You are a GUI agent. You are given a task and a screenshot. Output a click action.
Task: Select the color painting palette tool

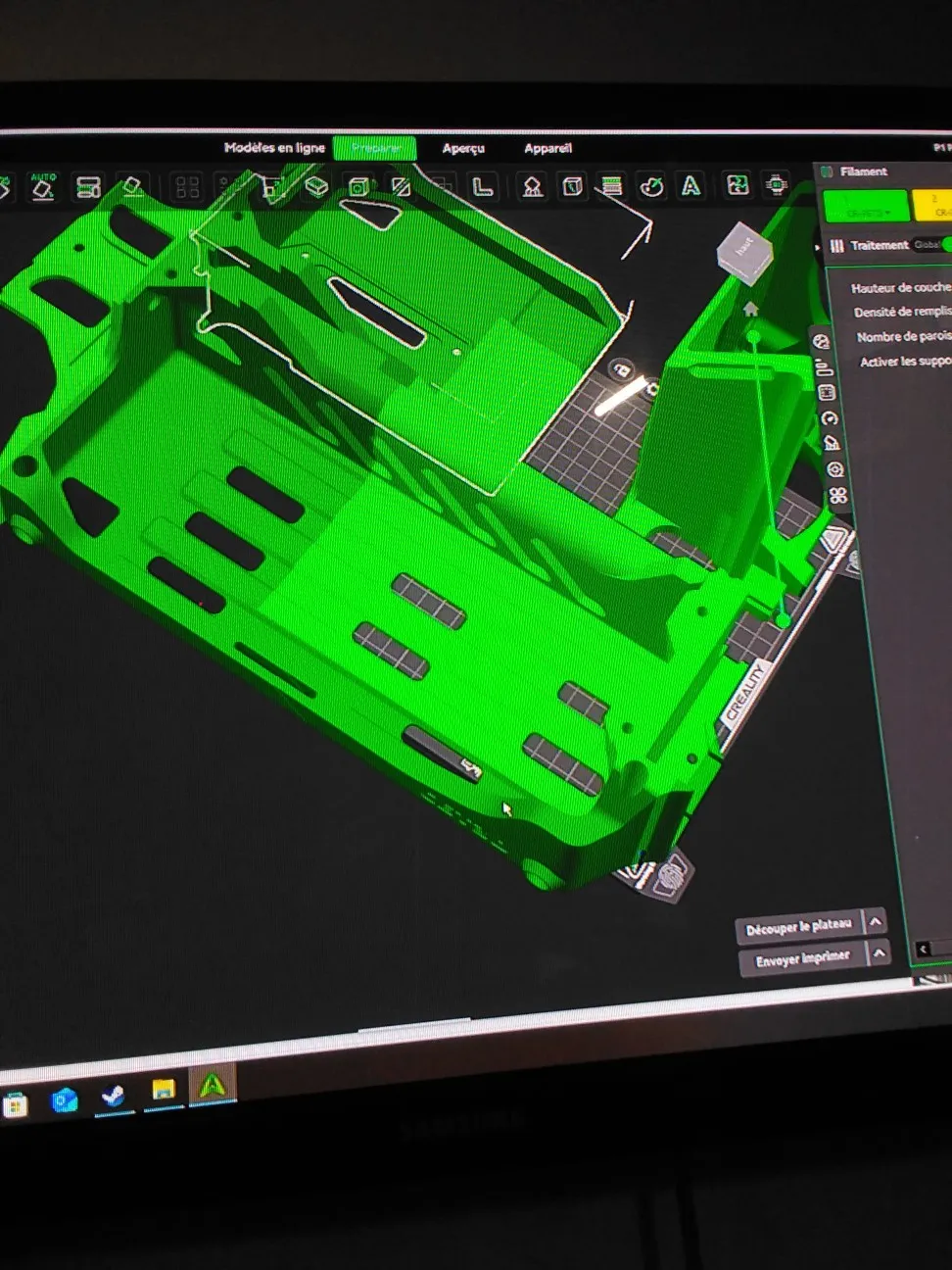pos(651,186)
